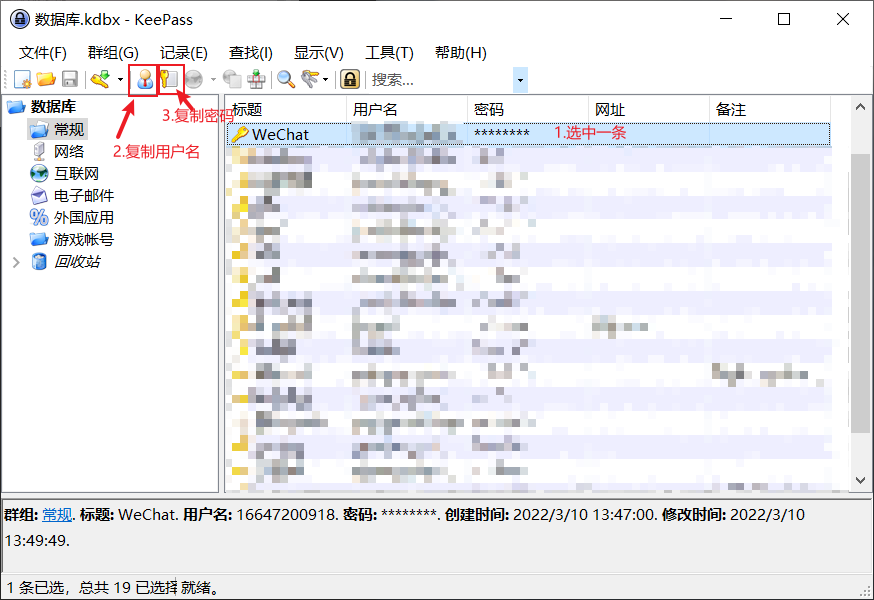Select the 互联网 group
874x600 pixels.
coord(76,173)
